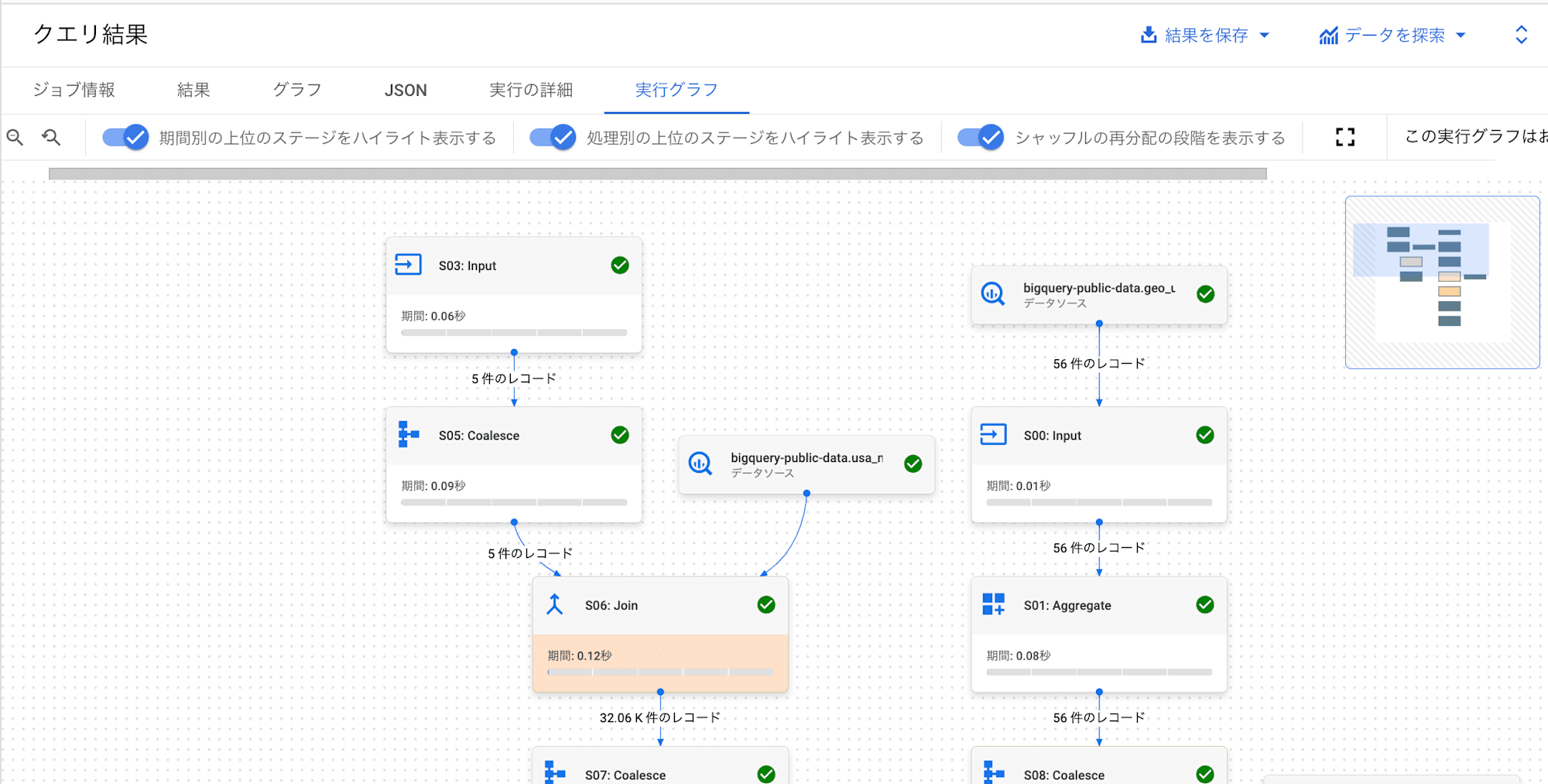
Task: Click the S00 Input stage icon
Action: [x=994, y=435]
